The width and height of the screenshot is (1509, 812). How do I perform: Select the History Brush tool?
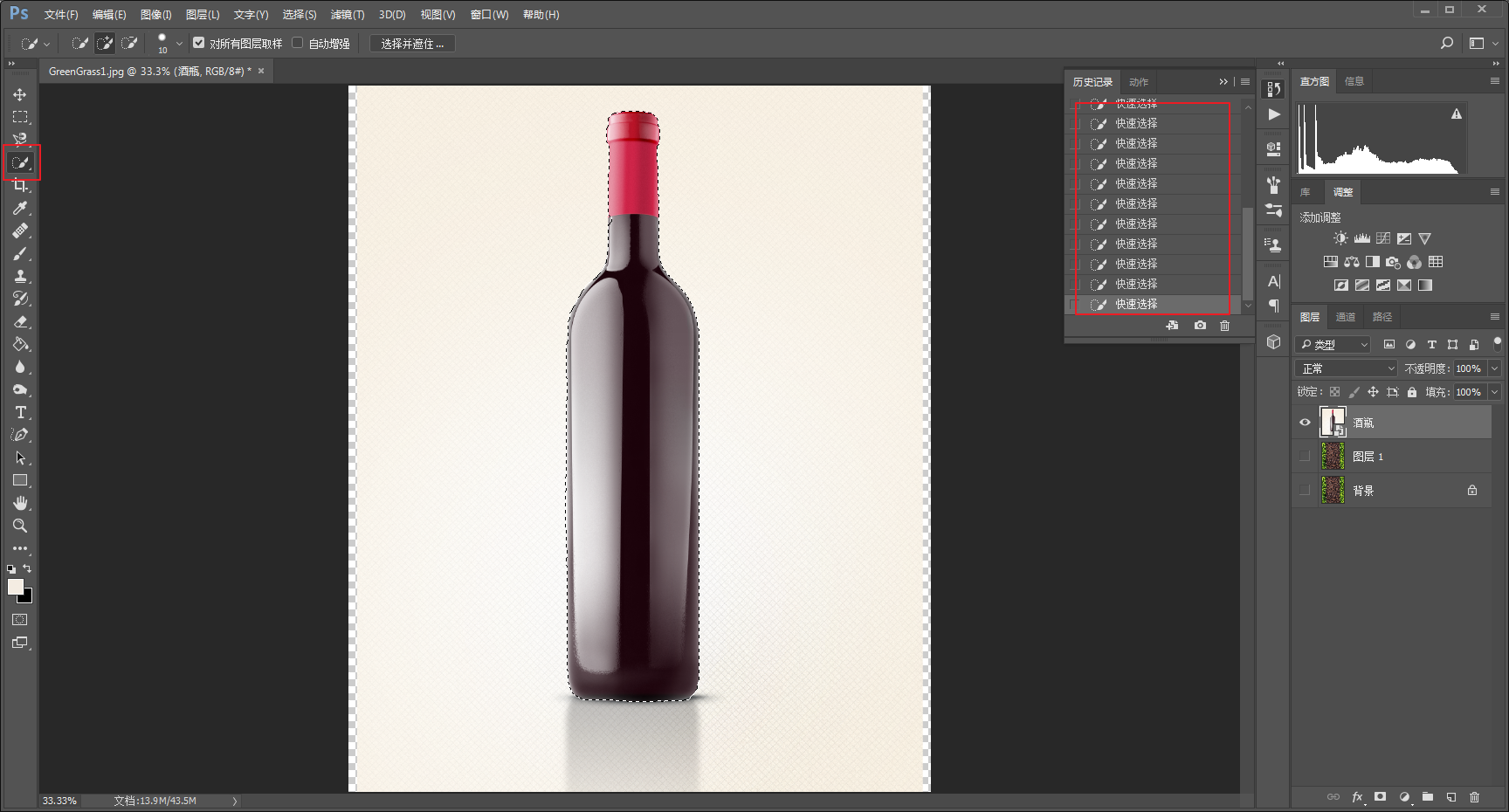point(20,299)
